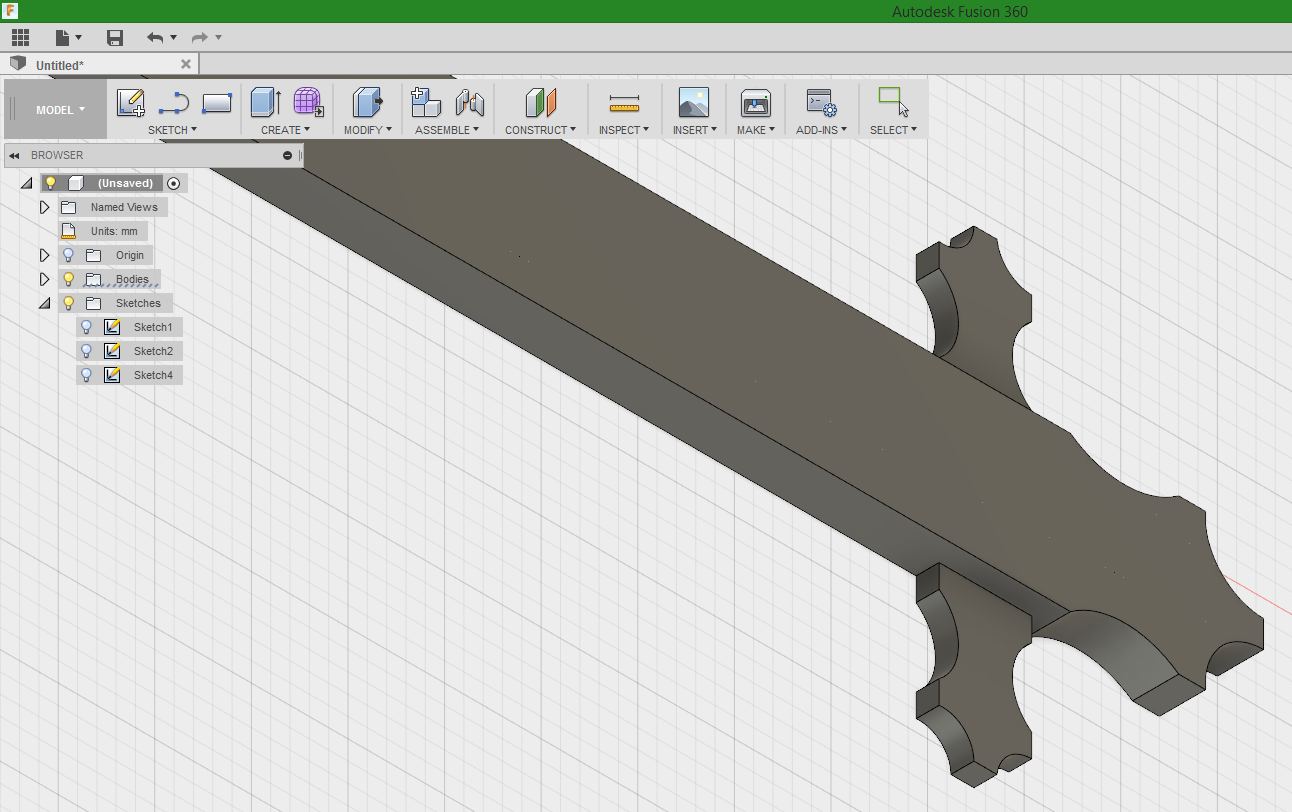
Task: Open the SKETCH menu
Action: [x=172, y=130]
